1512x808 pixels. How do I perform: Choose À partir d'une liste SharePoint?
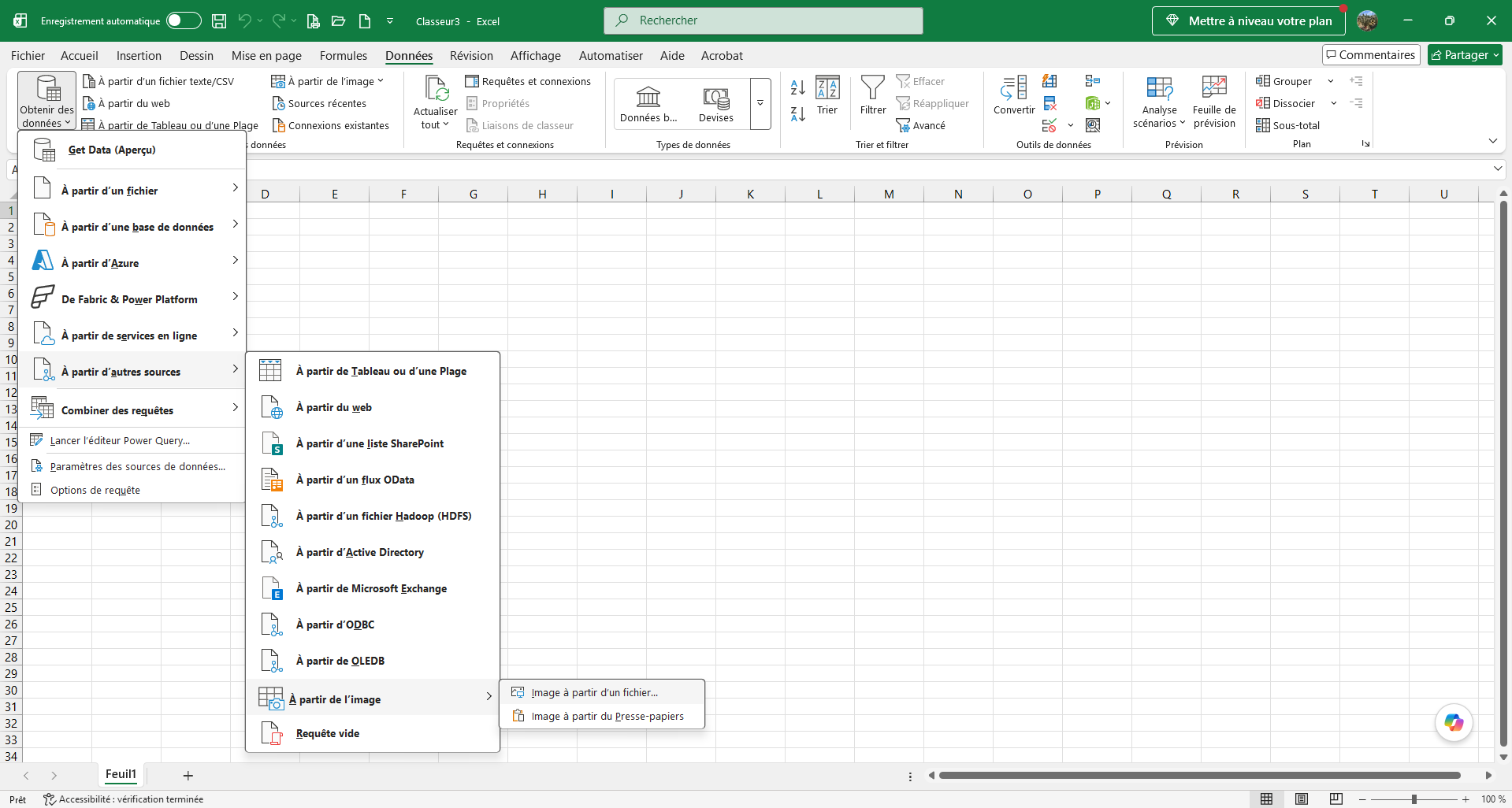pyautogui.click(x=373, y=443)
